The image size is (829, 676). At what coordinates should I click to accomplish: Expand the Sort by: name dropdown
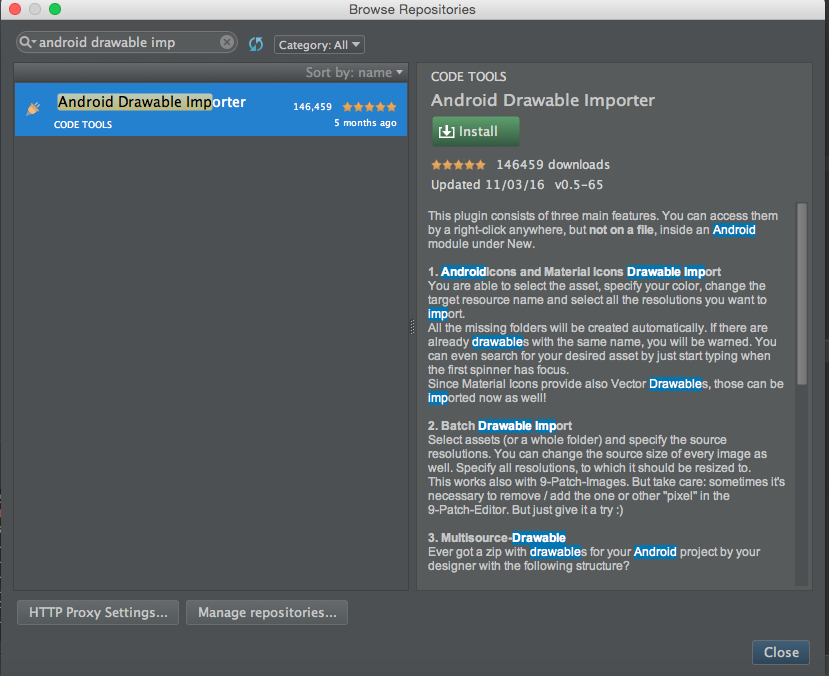[354, 72]
